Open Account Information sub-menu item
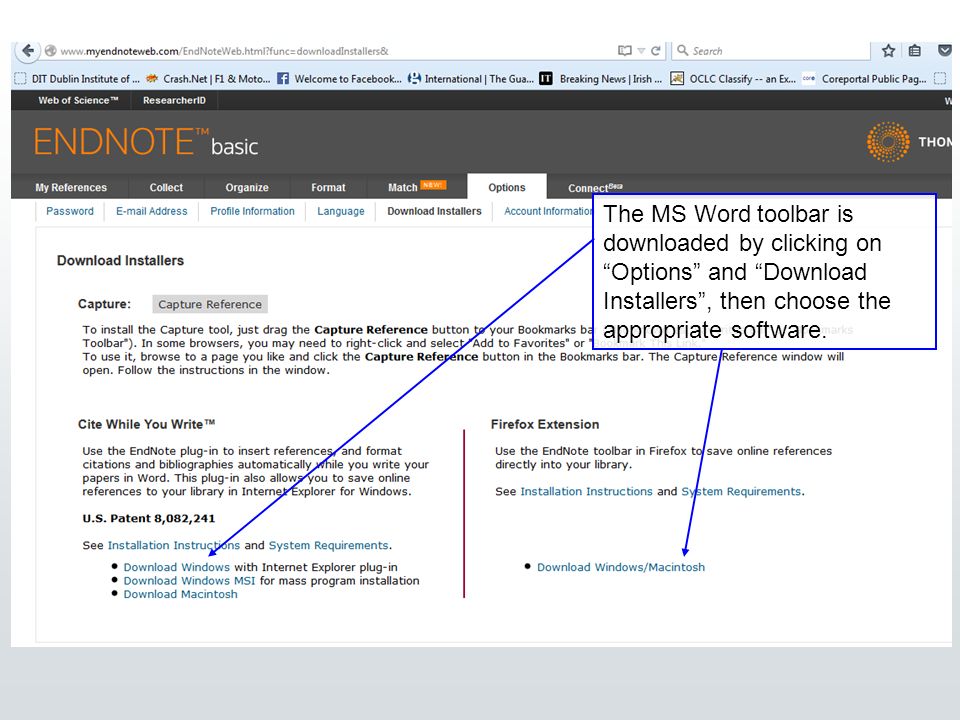The width and height of the screenshot is (960, 720). point(549,211)
